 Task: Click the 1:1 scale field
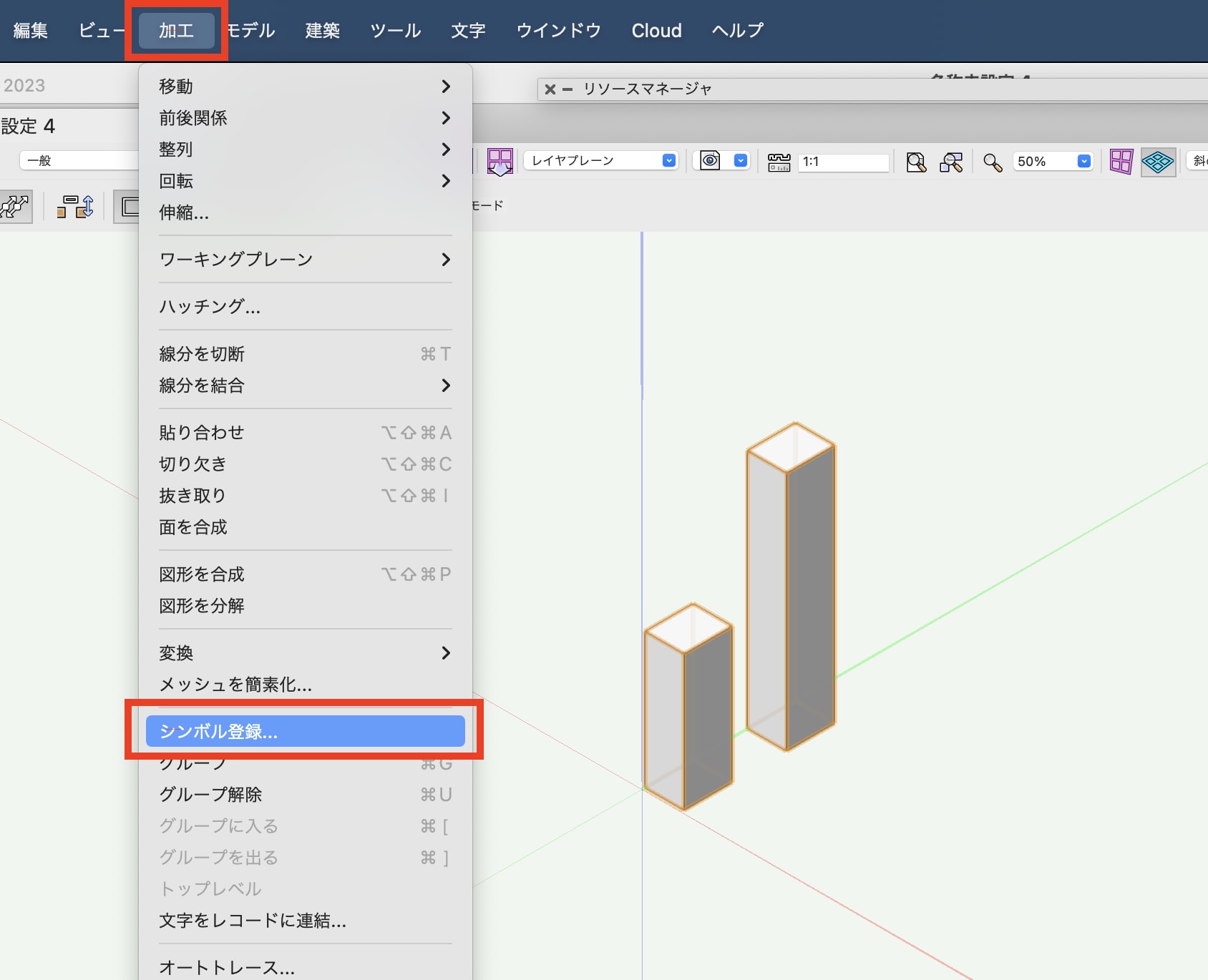click(x=843, y=162)
